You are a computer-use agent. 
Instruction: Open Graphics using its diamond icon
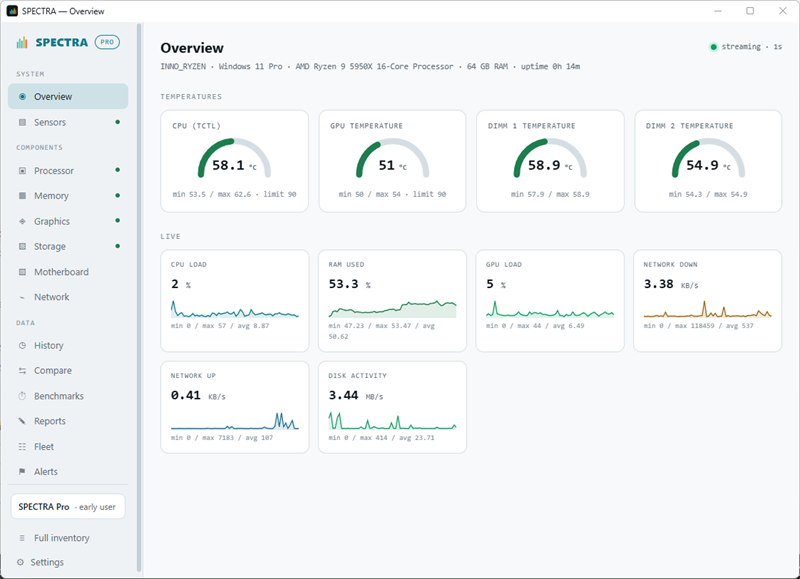pos(22,221)
